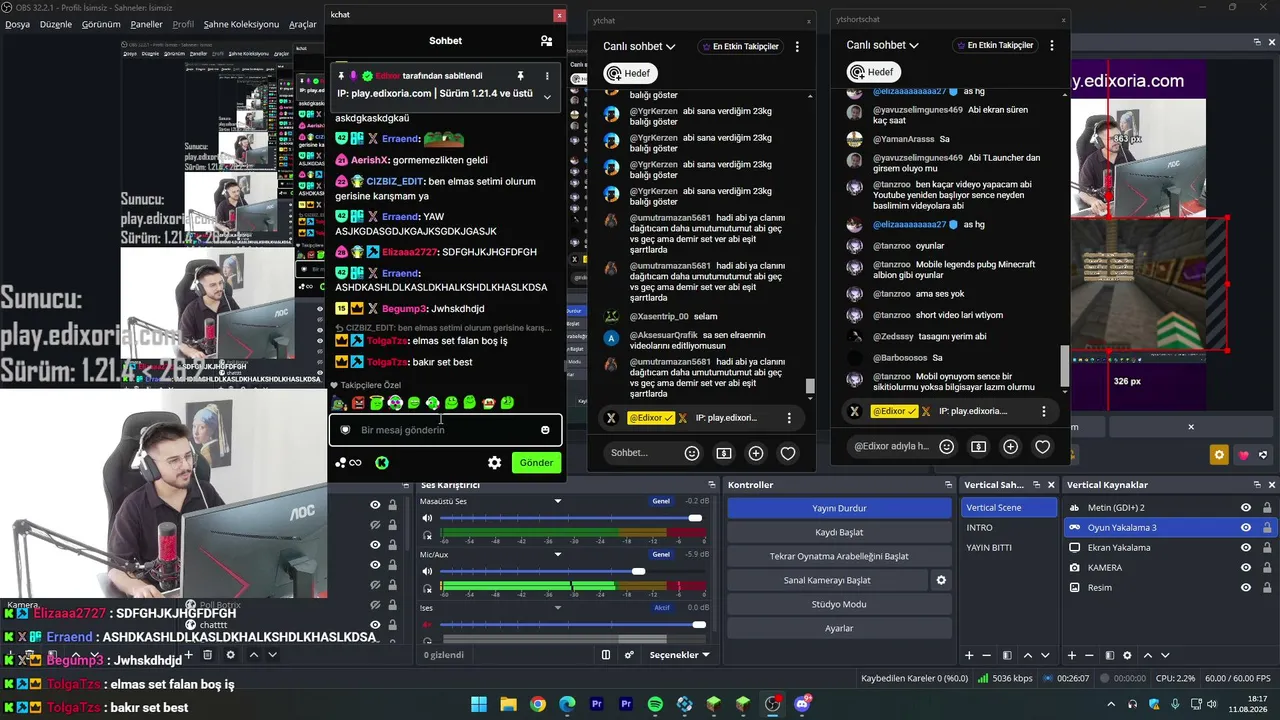Image resolution: width=1280 pixels, height=720 pixels.
Task: Click Kaydı Başlat button
Action: [839, 532]
